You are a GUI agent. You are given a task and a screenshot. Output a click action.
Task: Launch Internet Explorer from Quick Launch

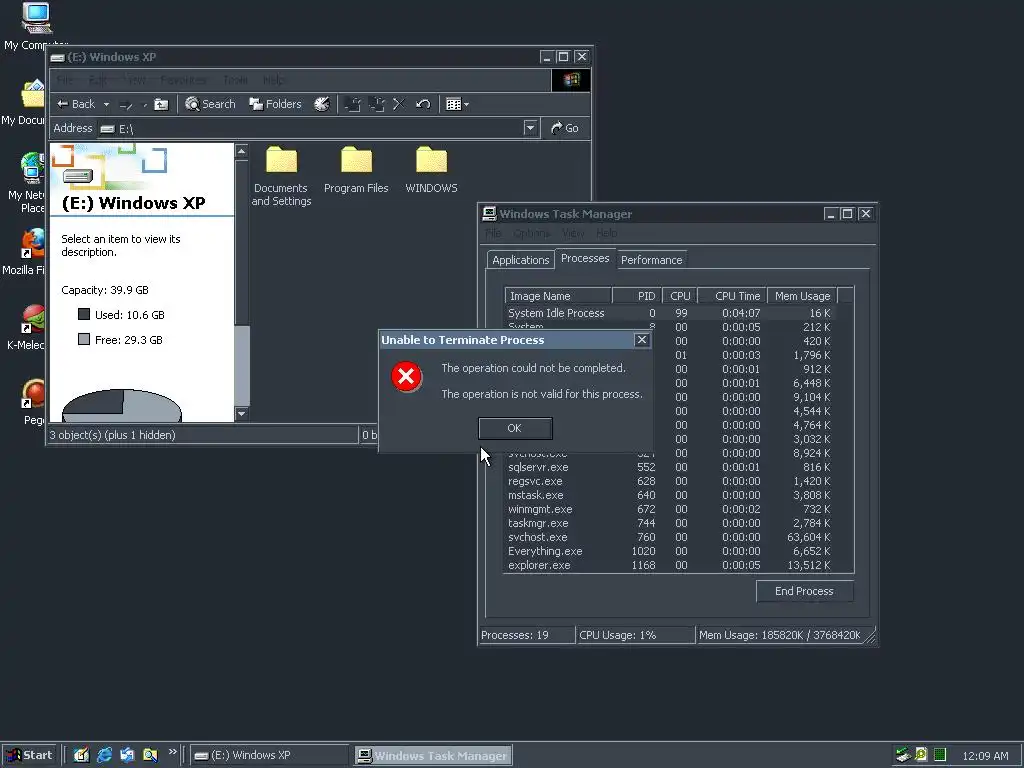(x=104, y=756)
